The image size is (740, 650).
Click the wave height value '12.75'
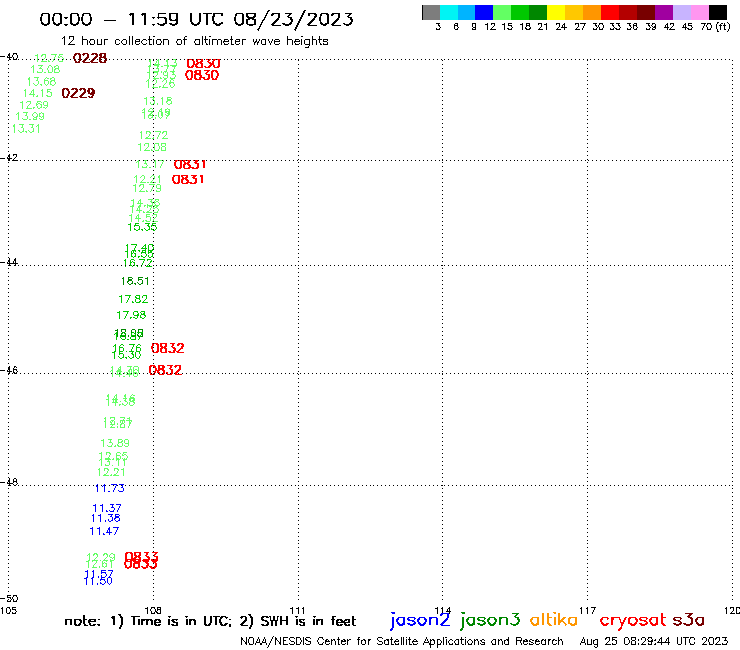pyautogui.click(x=50, y=58)
